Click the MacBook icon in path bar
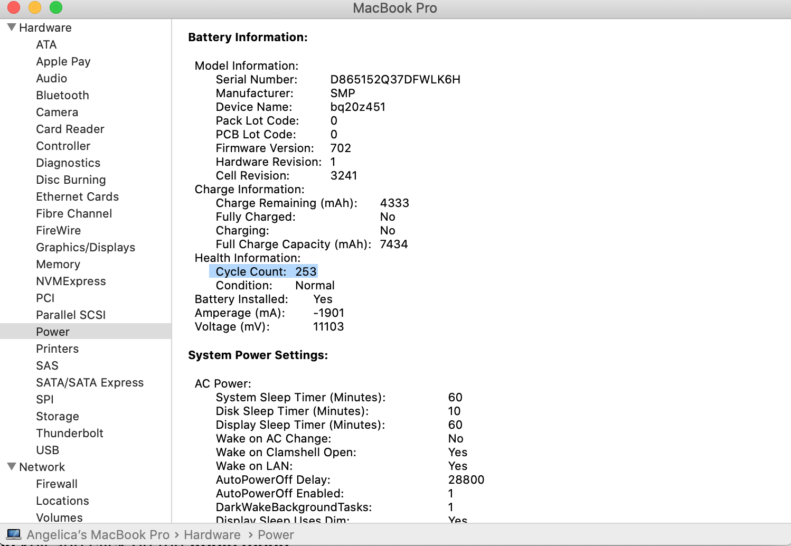791x546 pixels. pos(14,534)
